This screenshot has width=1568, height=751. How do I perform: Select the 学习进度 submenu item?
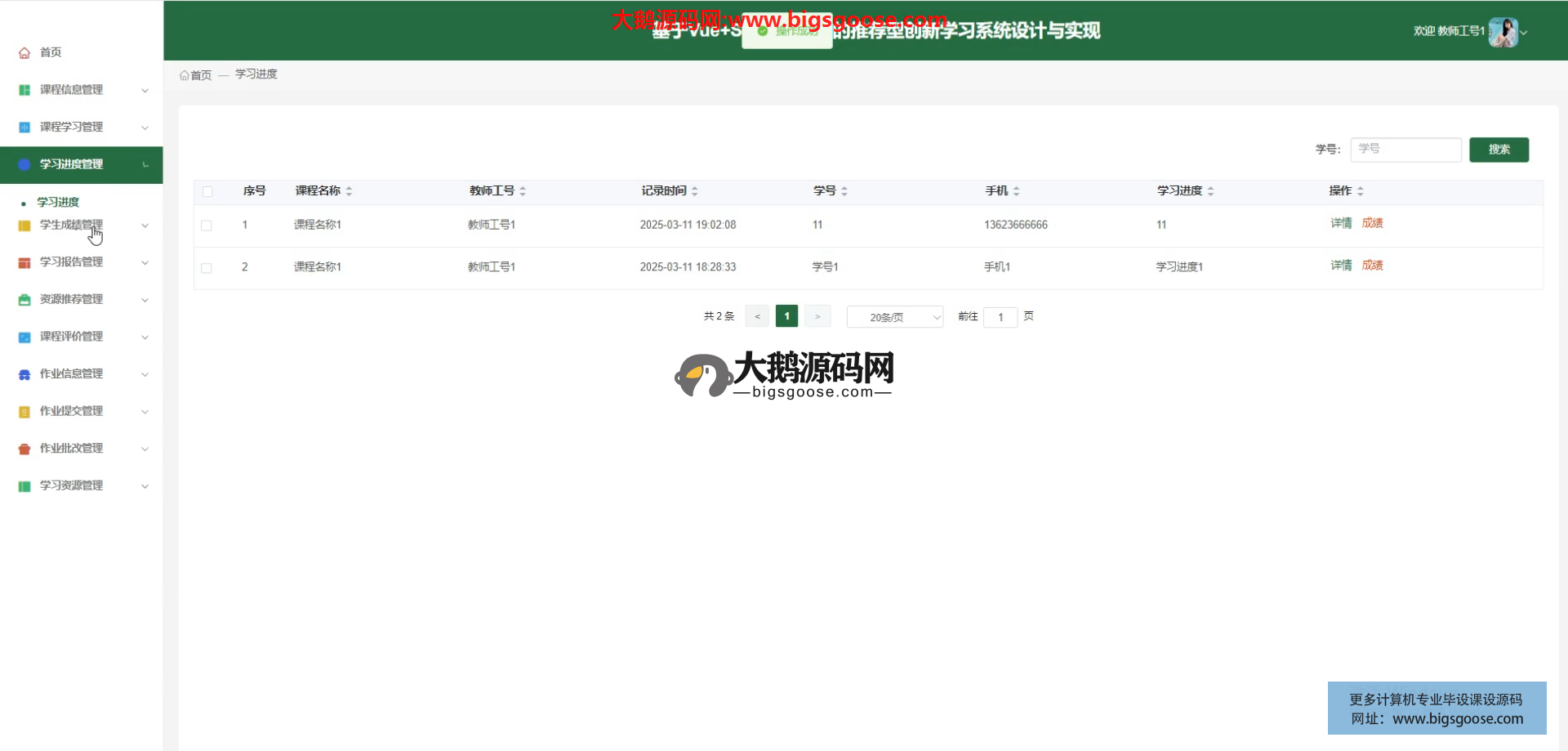coord(58,202)
